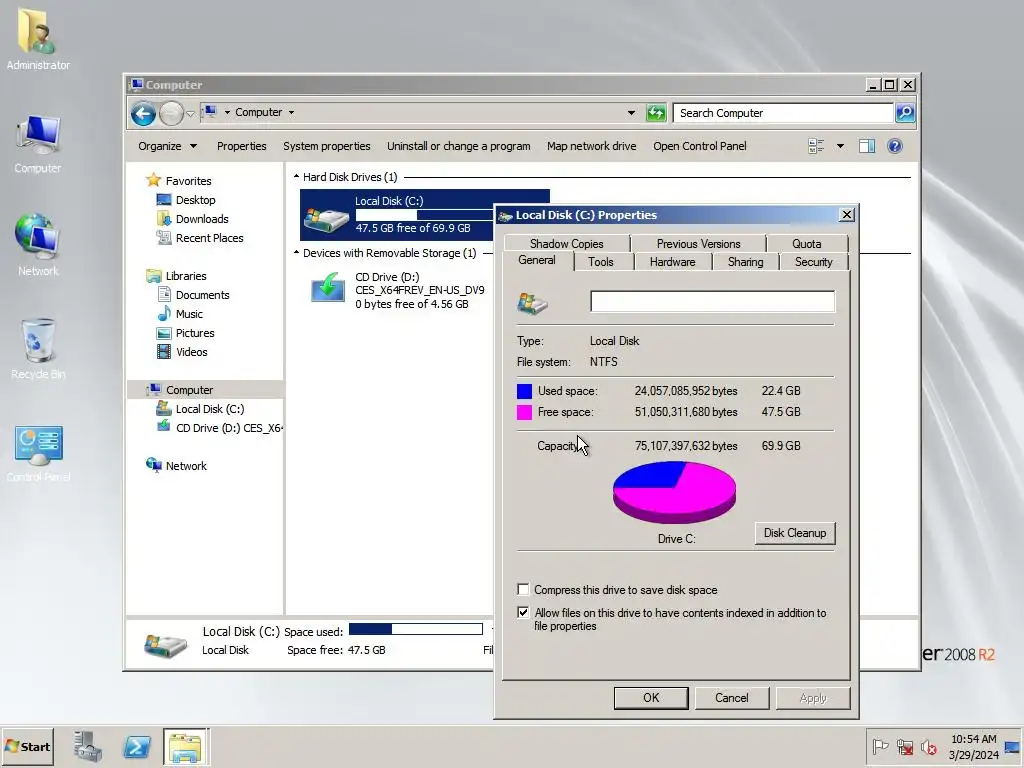The image size is (1024, 768).
Task: Launch PowerShell from the taskbar
Action: click(136, 746)
